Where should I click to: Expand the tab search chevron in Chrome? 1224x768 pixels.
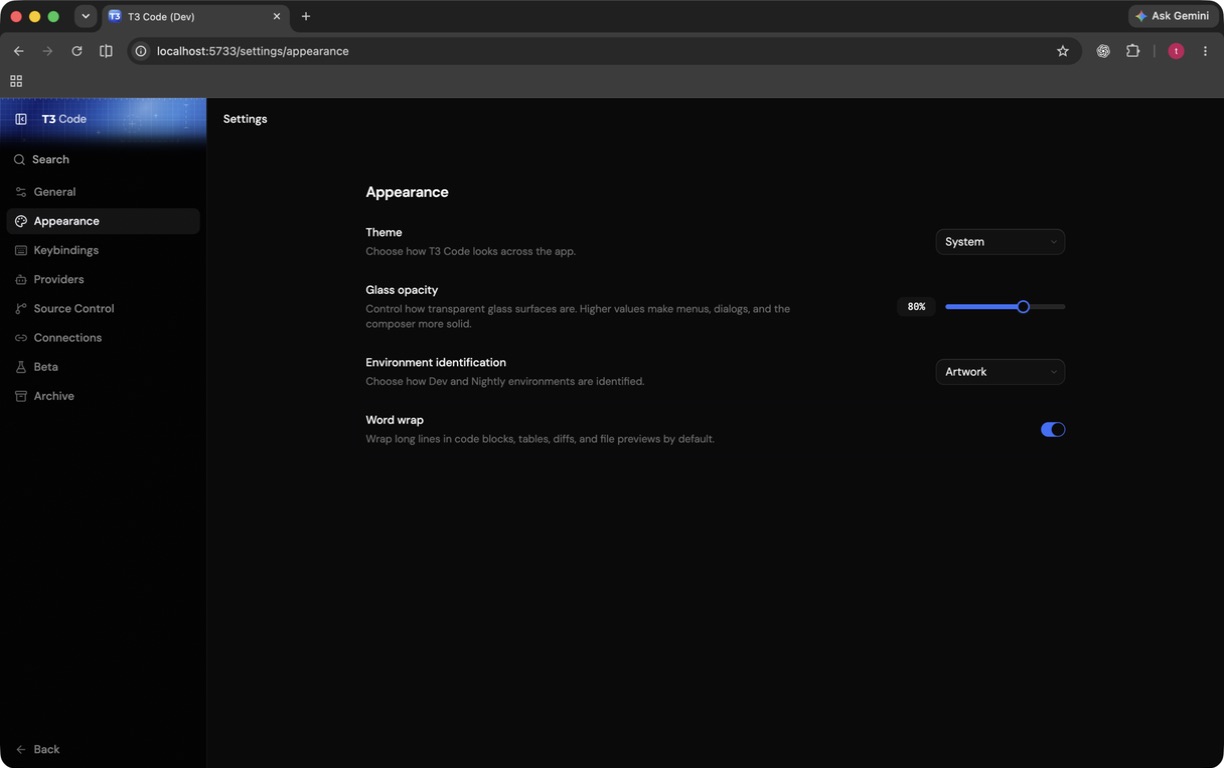tap(85, 16)
